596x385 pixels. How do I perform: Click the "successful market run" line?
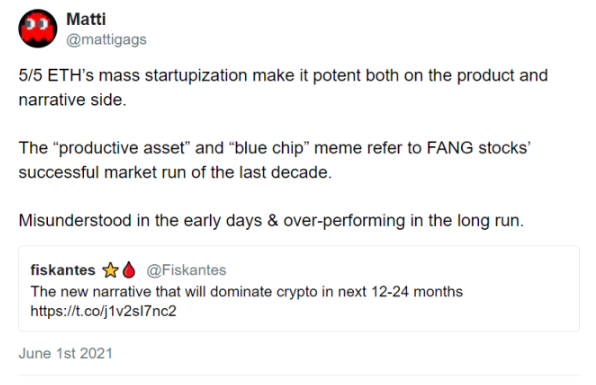[175, 173]
